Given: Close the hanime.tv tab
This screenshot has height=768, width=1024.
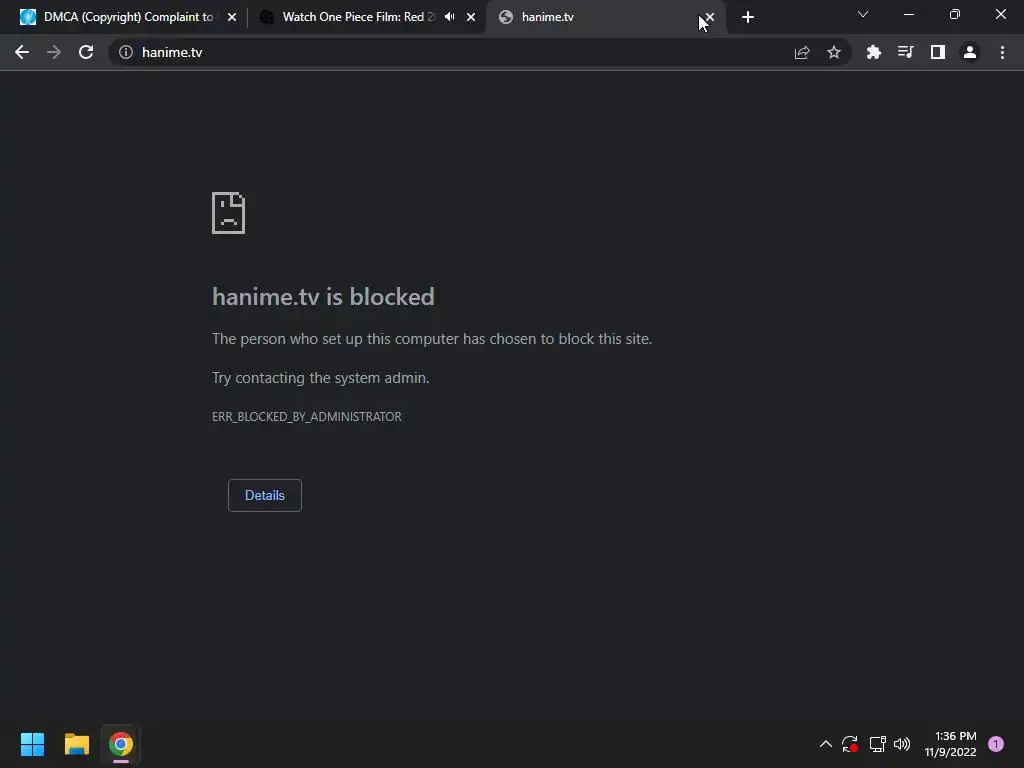Looking at the screenshot, I should point(710,17).
